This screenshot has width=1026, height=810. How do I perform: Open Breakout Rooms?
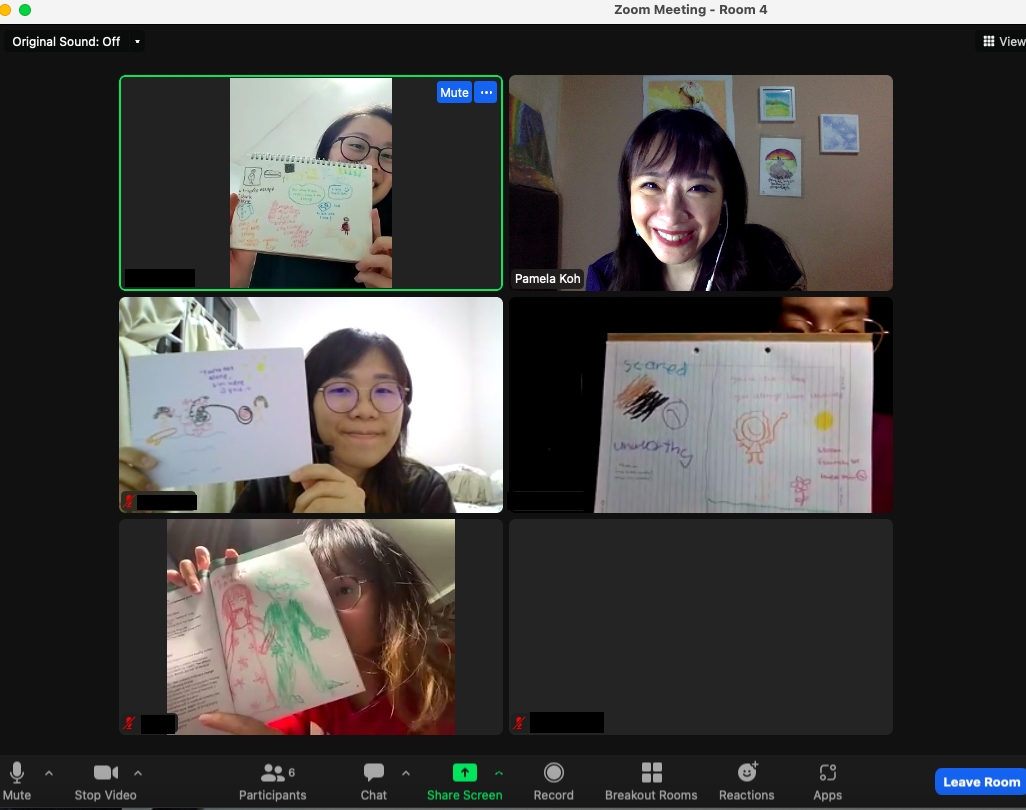651,773
